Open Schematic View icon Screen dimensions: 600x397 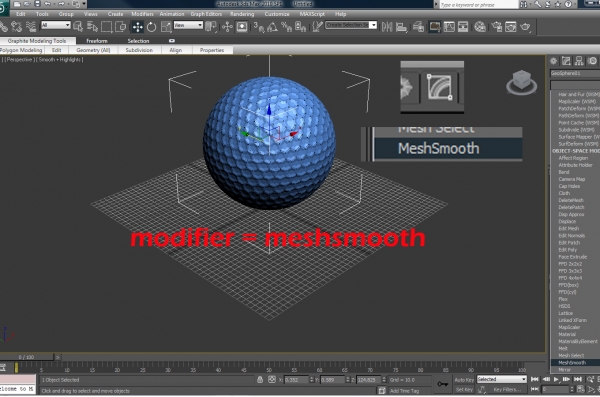[463, 27]
